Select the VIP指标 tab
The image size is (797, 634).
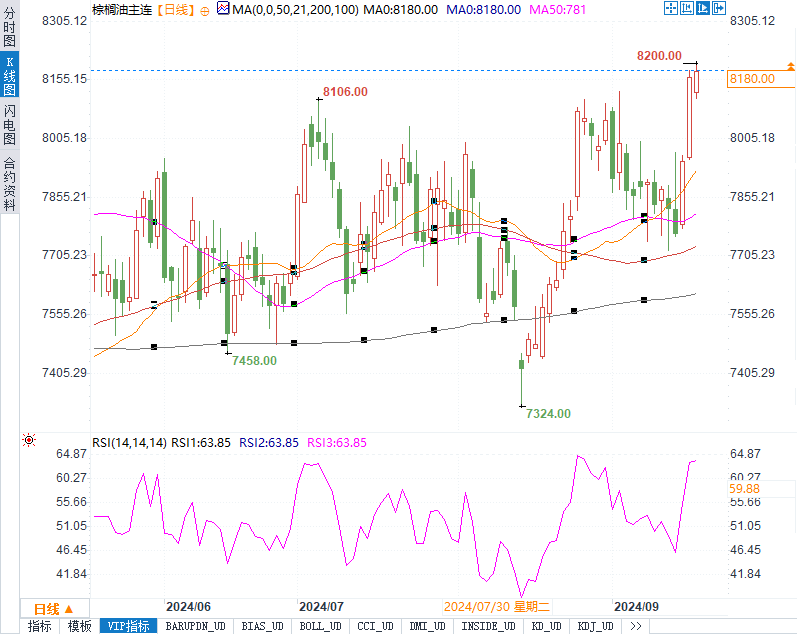pos(128,626)
